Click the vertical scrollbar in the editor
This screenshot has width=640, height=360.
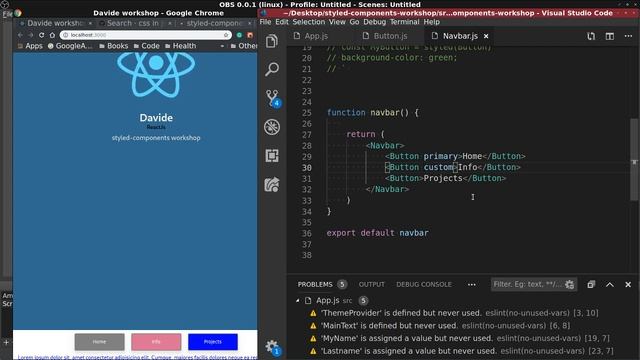pos(634,160)
